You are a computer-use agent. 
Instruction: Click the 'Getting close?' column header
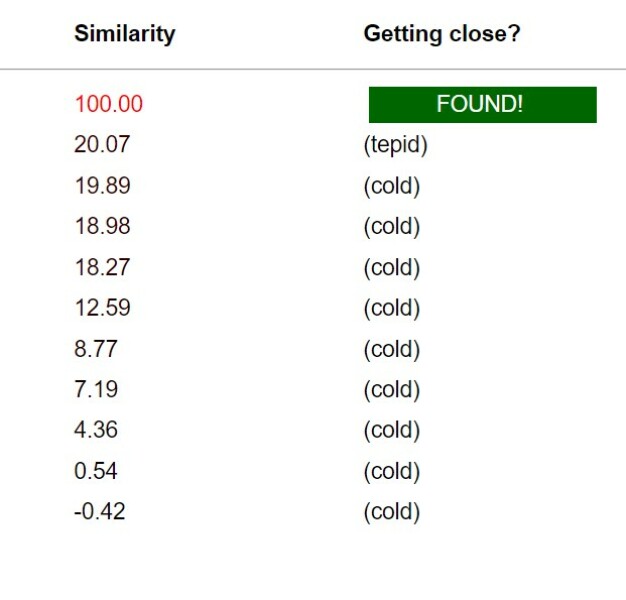(x=441, y=34)
